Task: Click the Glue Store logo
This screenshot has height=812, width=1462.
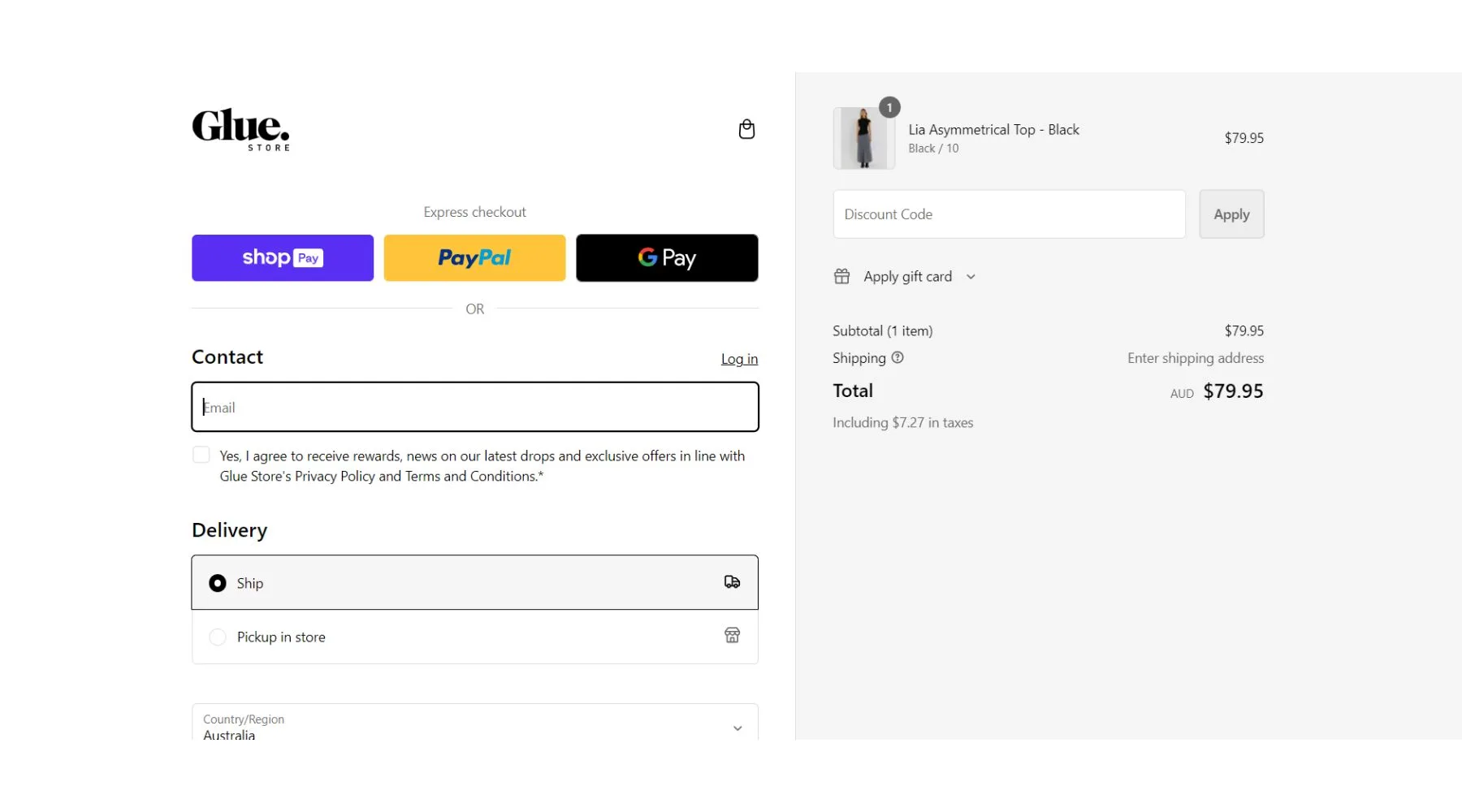Action: [x=240, y=130]
